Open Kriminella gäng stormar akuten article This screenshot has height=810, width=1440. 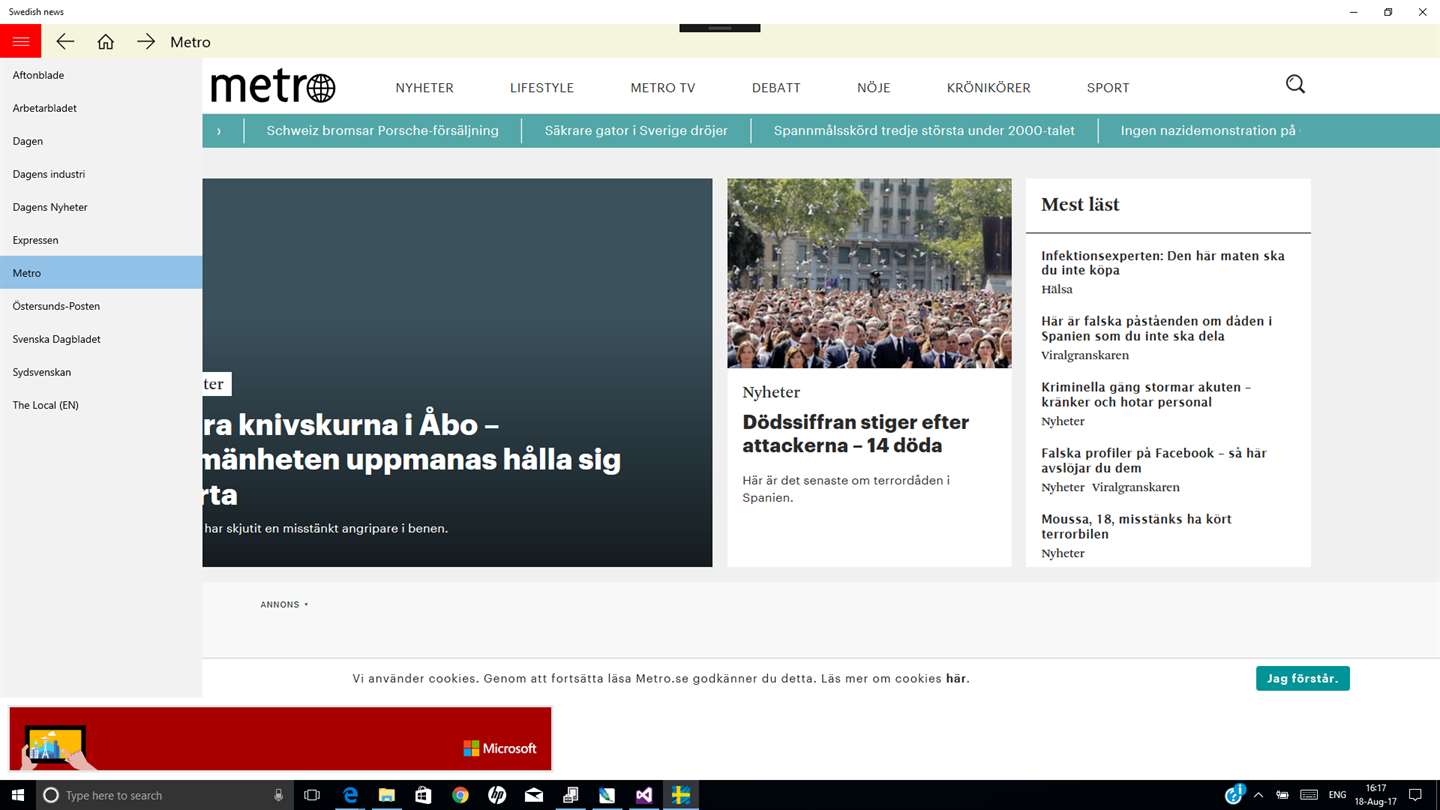(x=1146, y=395)
